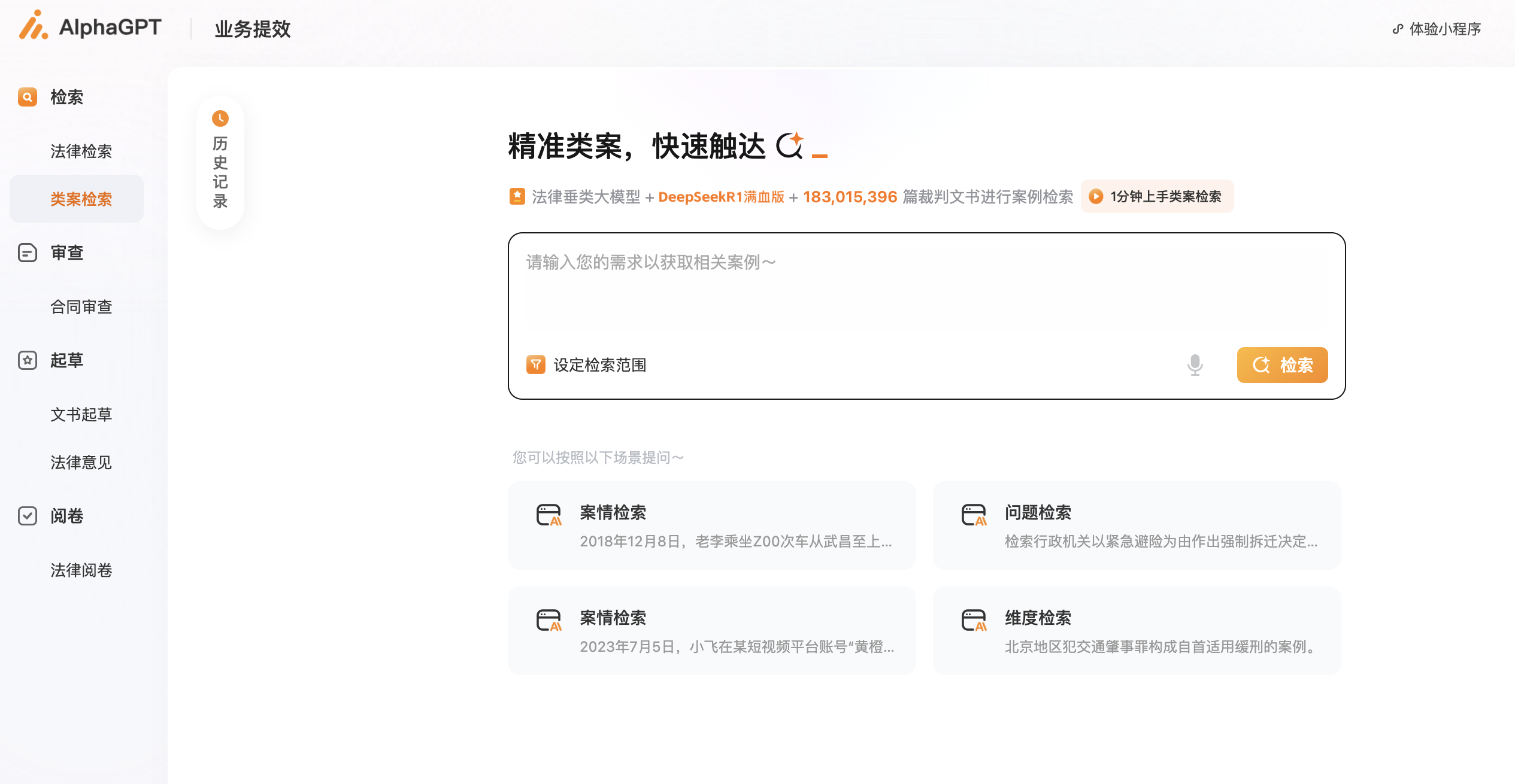Click the clock icon on the 历史记录 tab

point(220,118)
